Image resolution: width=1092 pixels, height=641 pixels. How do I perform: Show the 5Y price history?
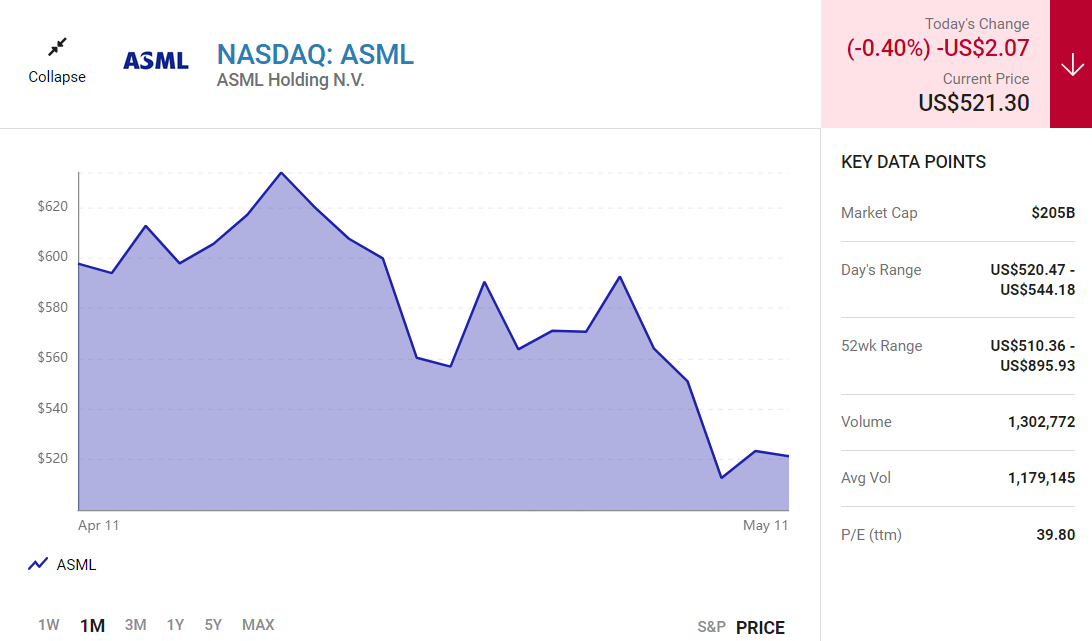click(213, 625)
